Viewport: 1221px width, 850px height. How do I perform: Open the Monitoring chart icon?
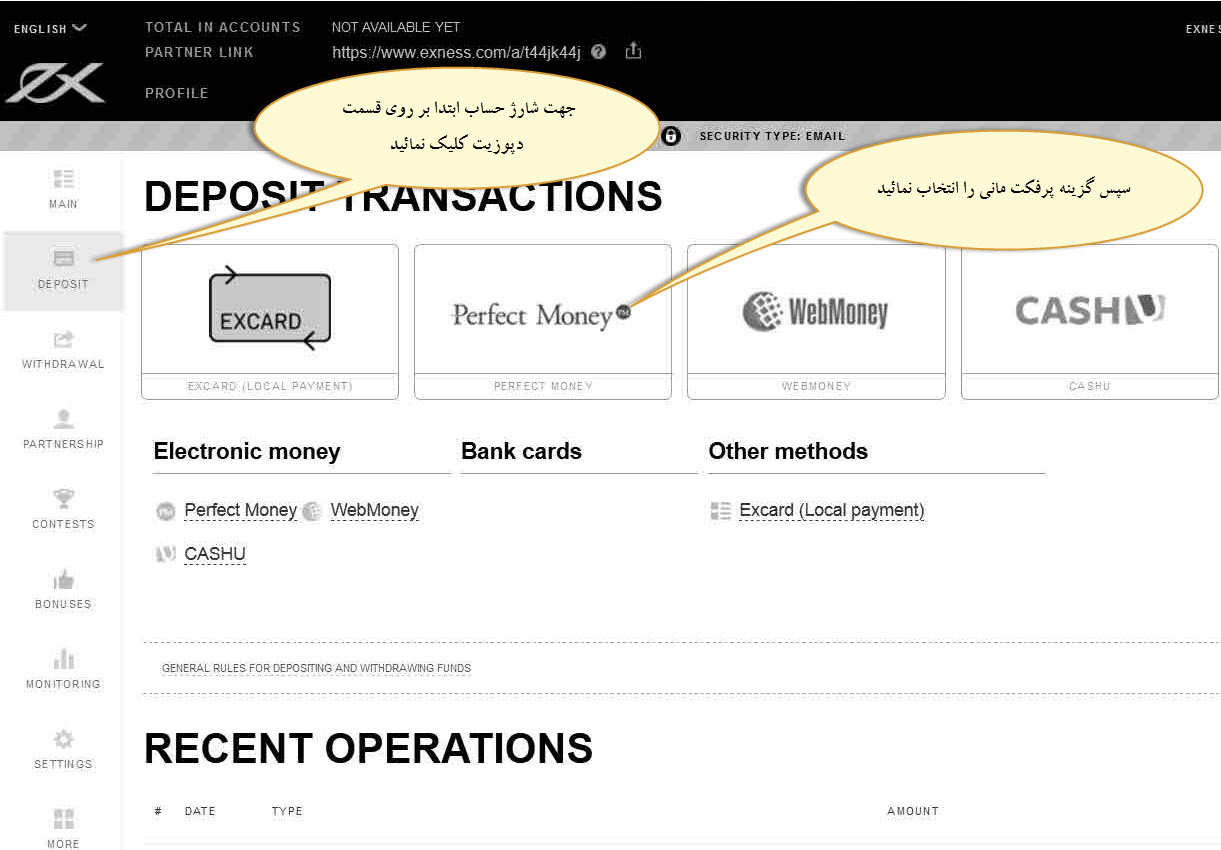(63, 659)
